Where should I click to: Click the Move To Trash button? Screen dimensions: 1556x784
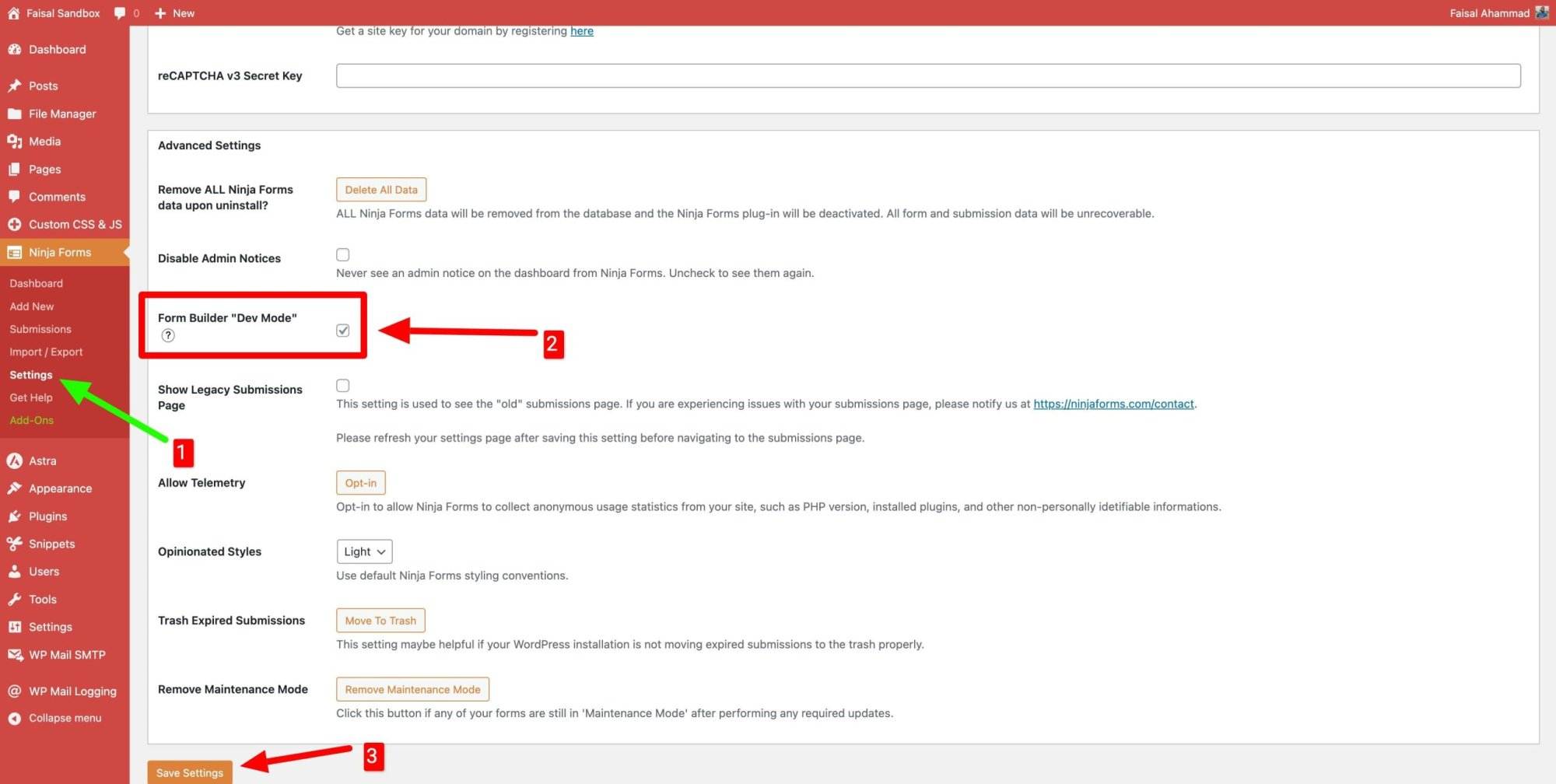[x=380, y=620]
